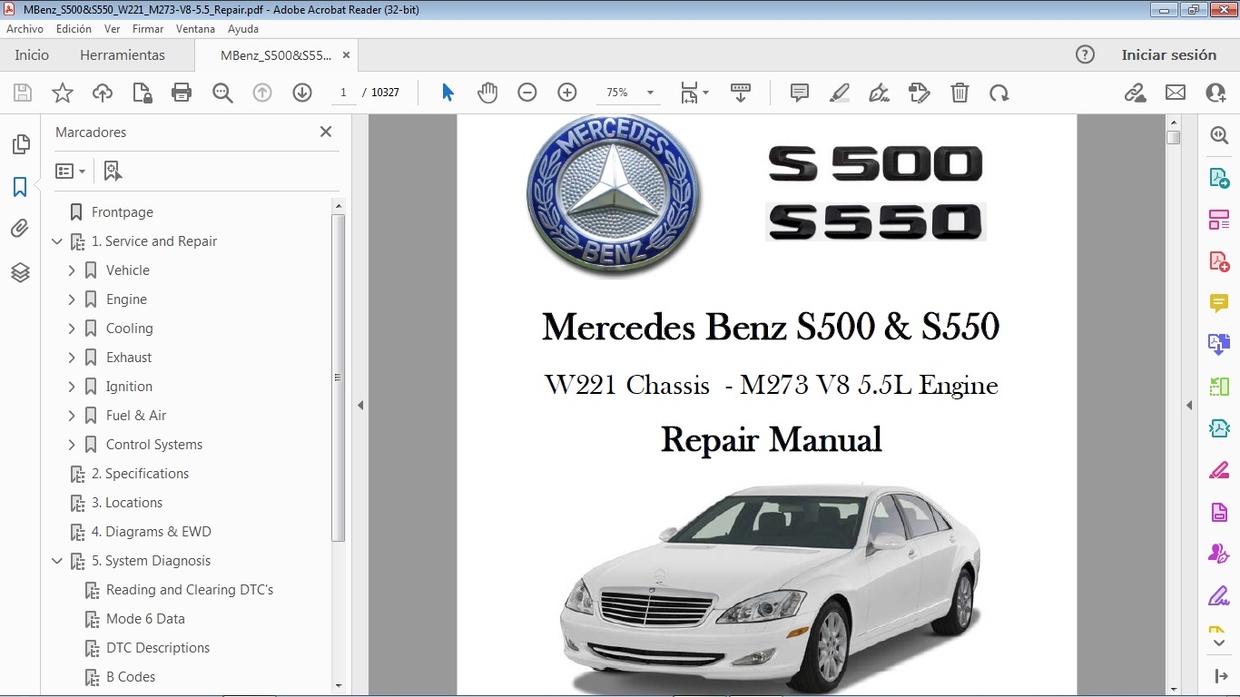
Task: Activate the Fill & Sign tool
Action: click(879, 92)
